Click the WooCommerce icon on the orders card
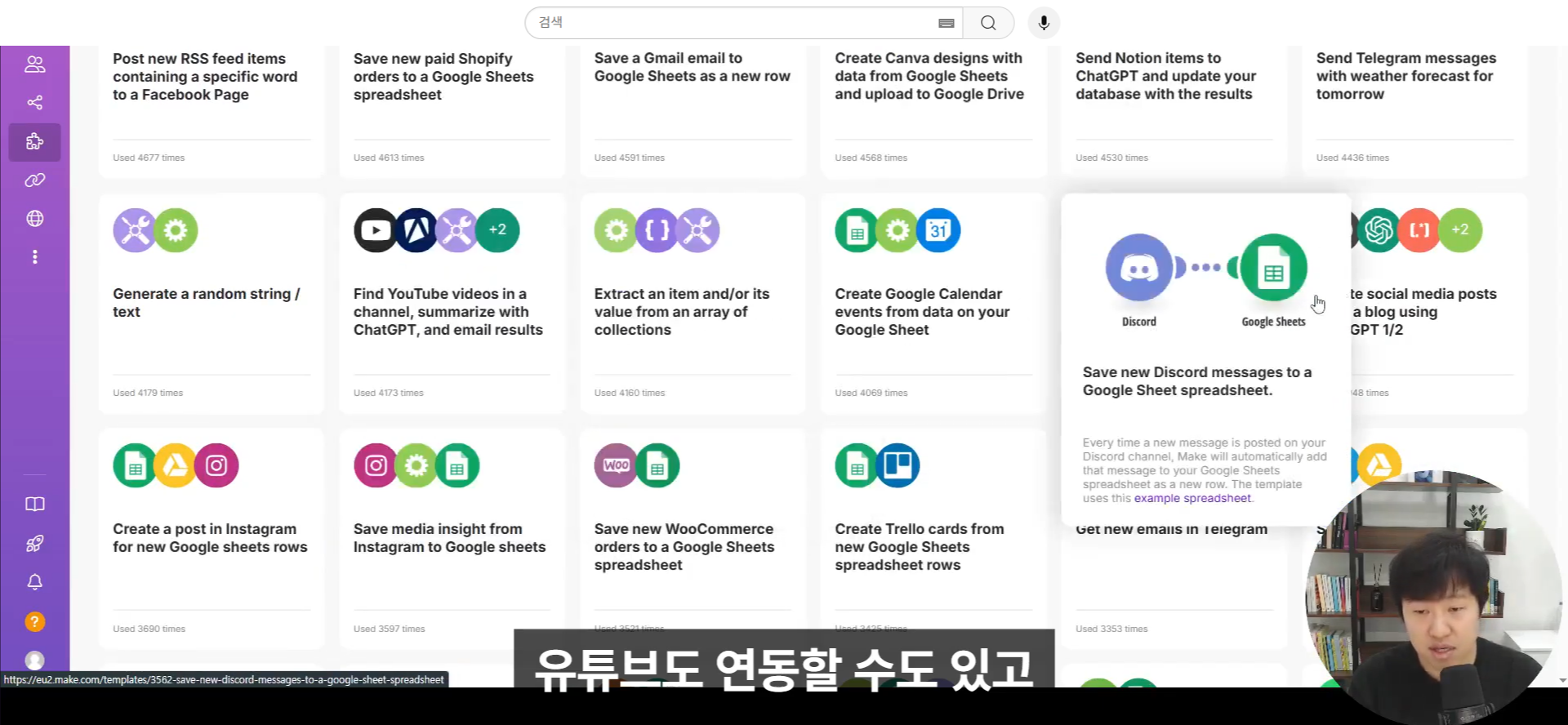The image size is (1568, 725). pos(616,465)
